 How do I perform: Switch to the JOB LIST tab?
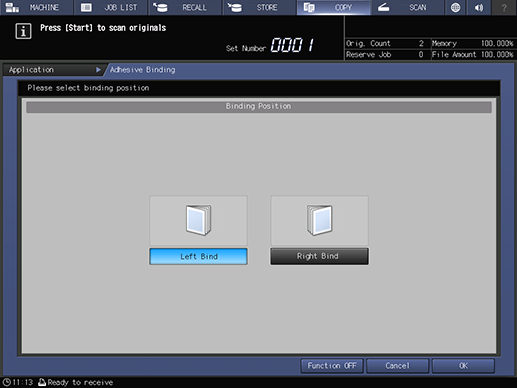pos(111,7)
